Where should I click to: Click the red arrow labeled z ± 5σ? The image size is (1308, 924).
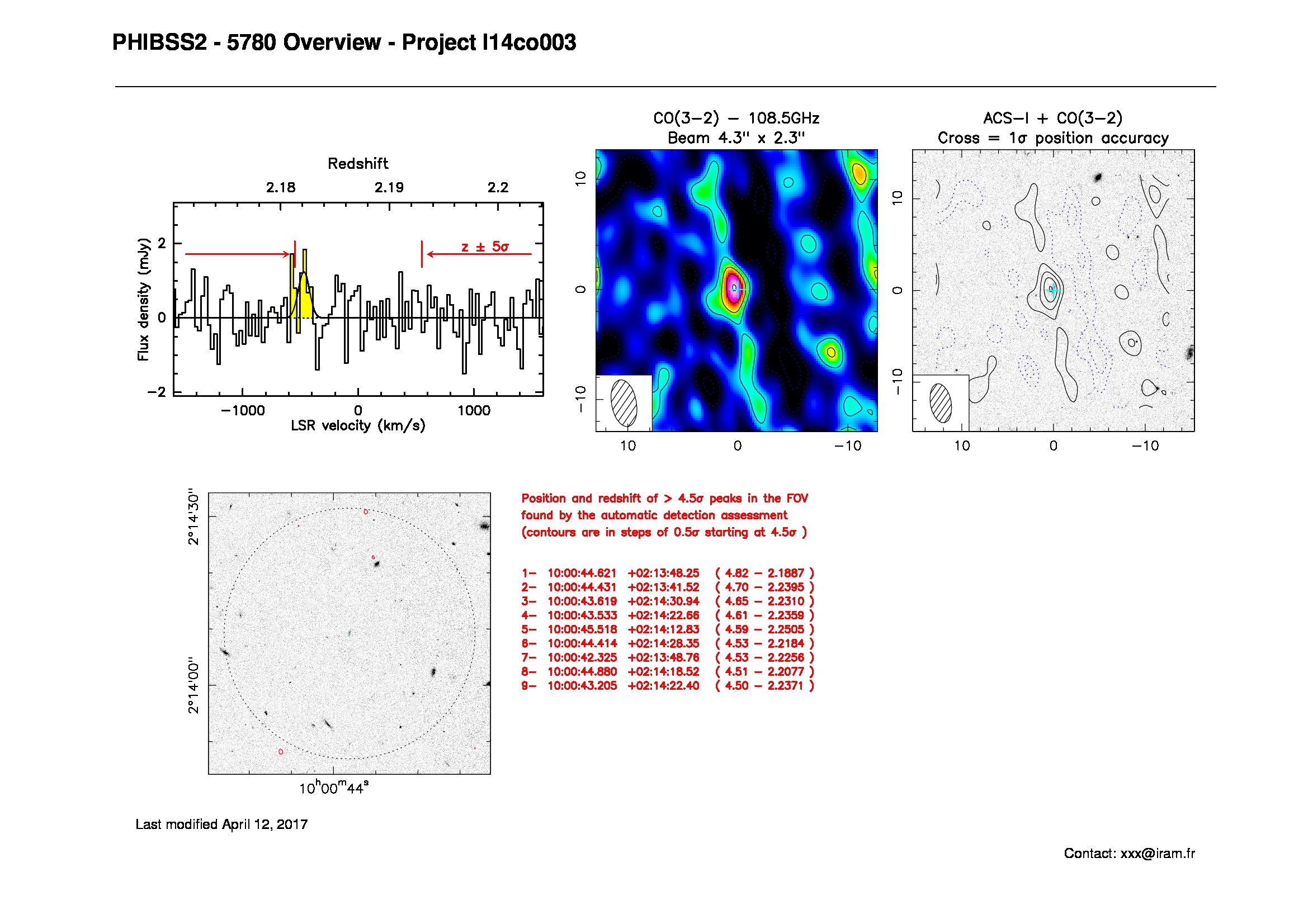click(479, 254)
